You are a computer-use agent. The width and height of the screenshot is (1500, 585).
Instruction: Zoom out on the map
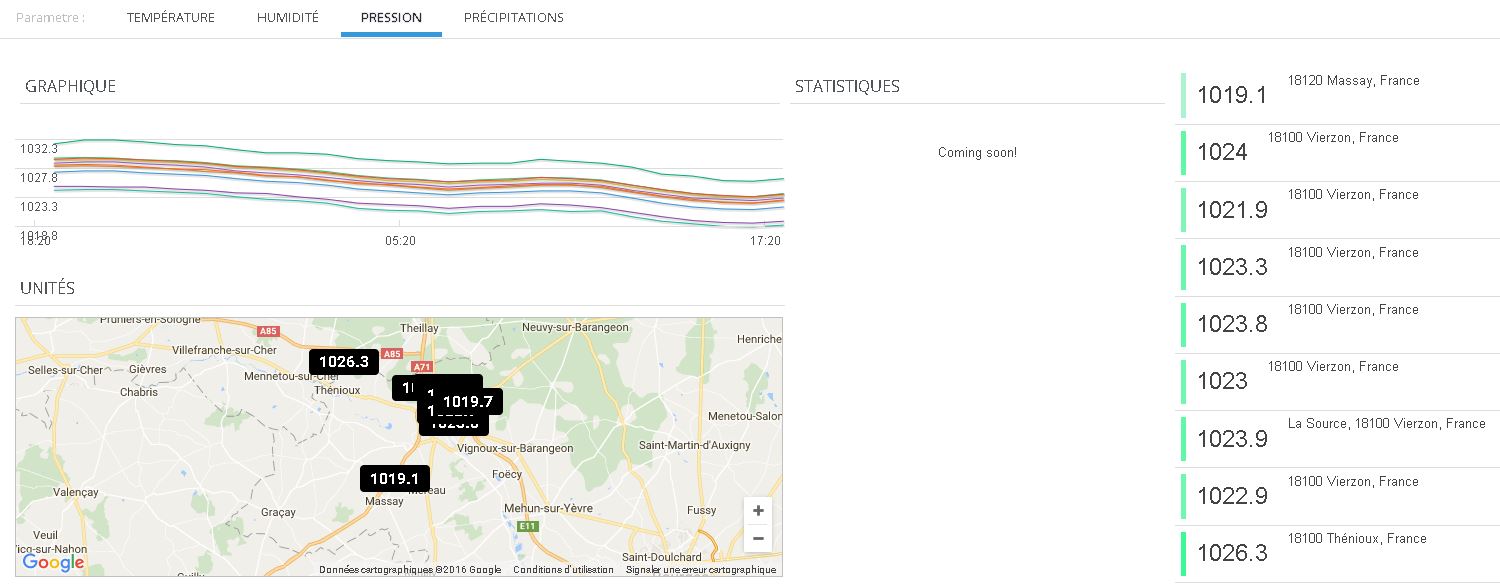(x=758, y=539)
